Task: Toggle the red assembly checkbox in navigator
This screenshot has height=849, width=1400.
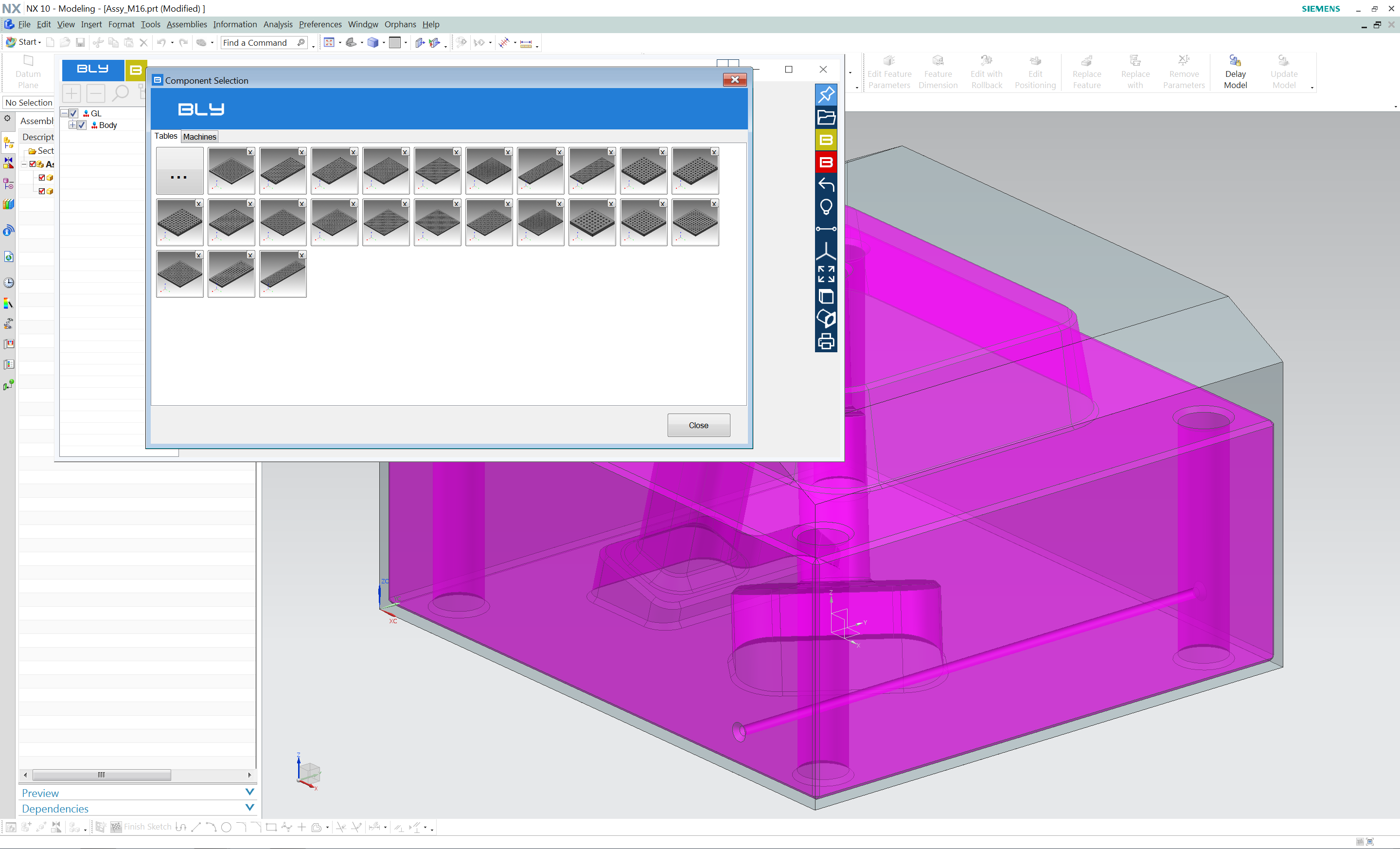Action: coord(33,164)
